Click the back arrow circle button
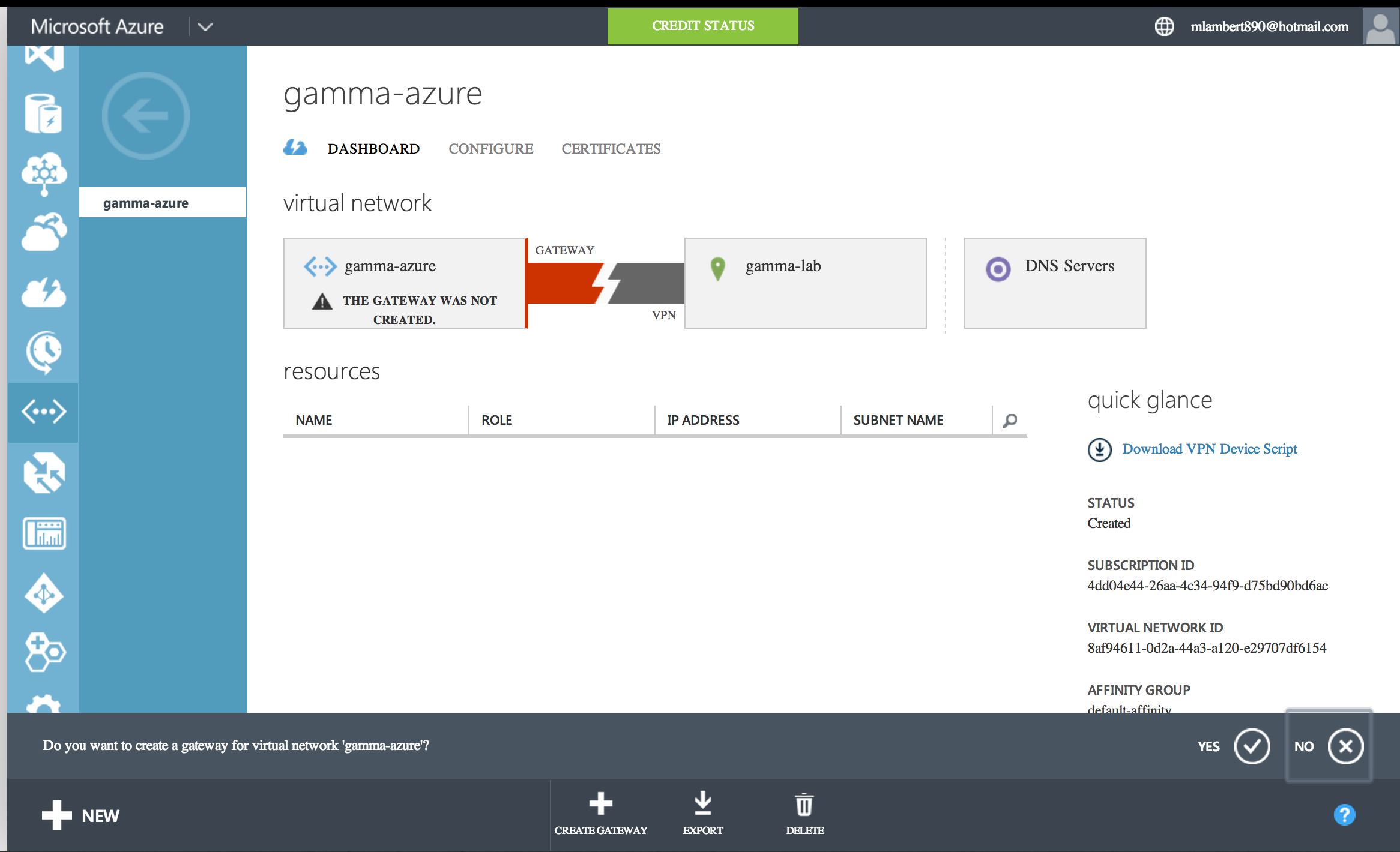The image size is (1400, 852). point(145,115)
